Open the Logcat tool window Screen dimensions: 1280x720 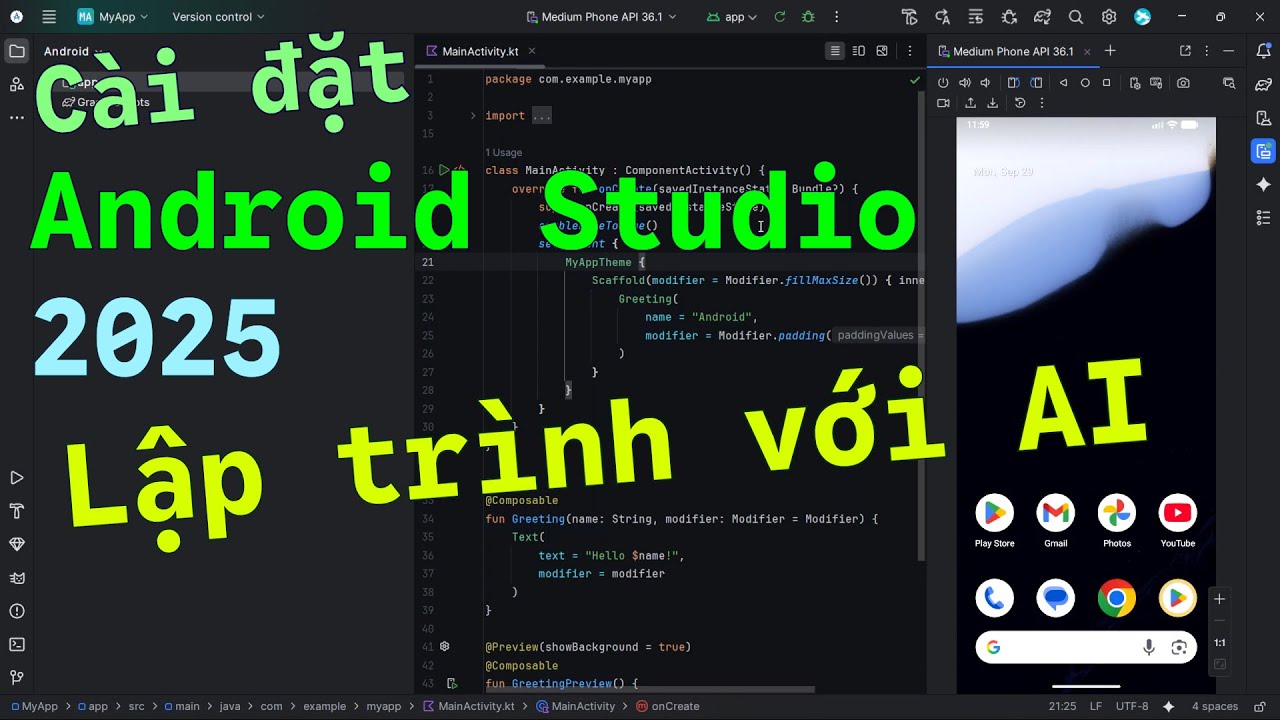(x=17, y=577)
